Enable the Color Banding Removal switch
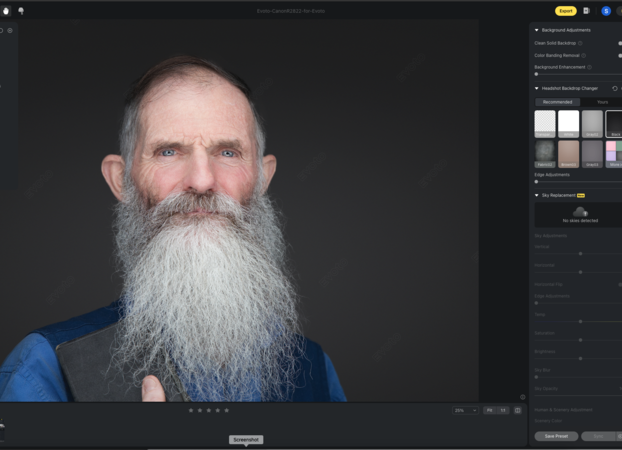Image resolution: width=622 pixels, height=450 pixels. pyautogui.click(x=620, y=55)
